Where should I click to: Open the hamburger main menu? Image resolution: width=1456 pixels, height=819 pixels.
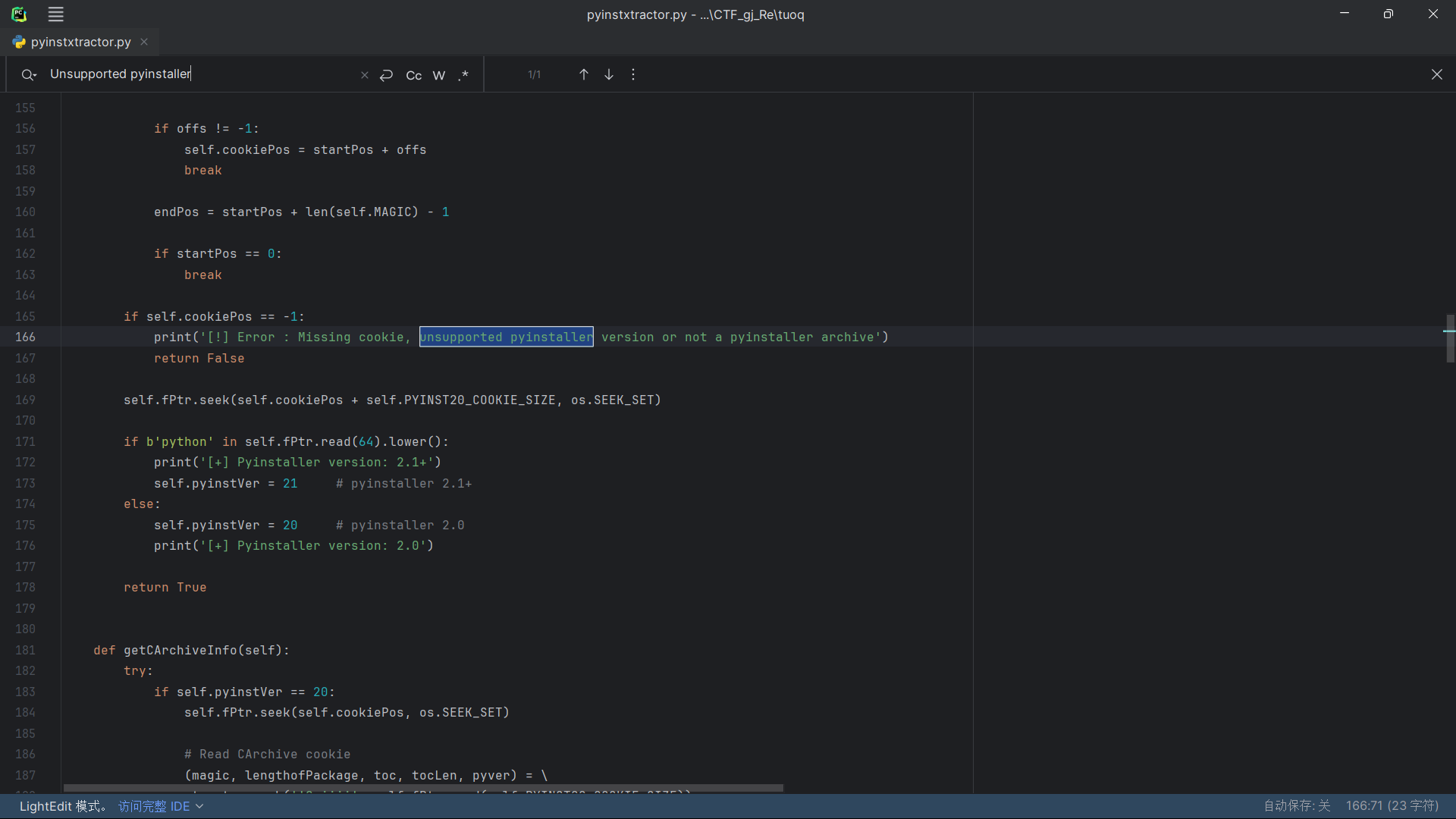[x=56, y=14]
